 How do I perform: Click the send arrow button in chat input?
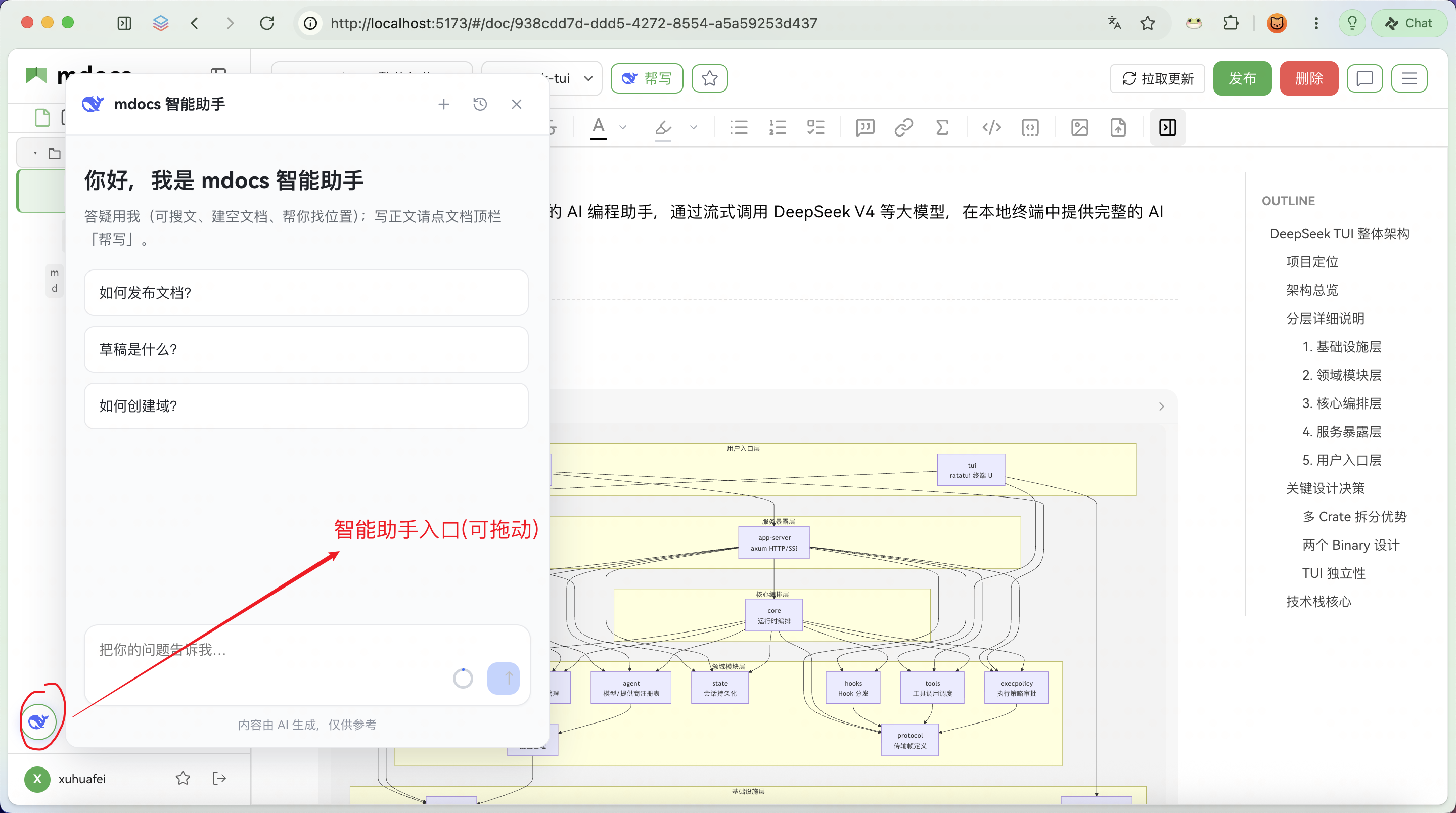[x=503, y=678]
